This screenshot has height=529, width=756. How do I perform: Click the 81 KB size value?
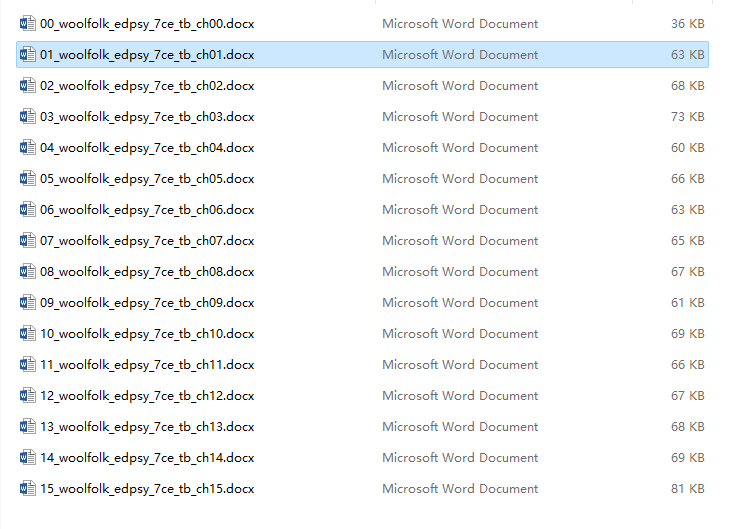[x=688, y=488]
